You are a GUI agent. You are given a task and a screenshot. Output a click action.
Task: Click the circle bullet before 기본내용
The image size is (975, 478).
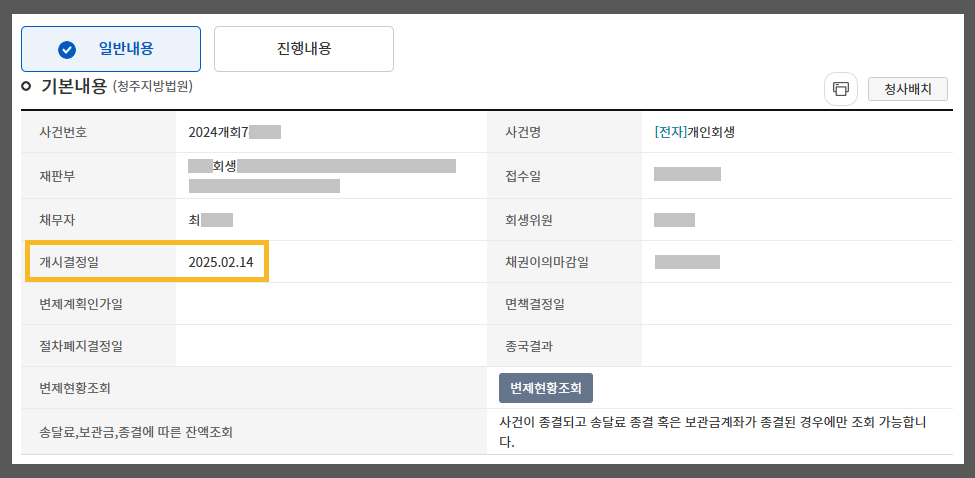26,86
